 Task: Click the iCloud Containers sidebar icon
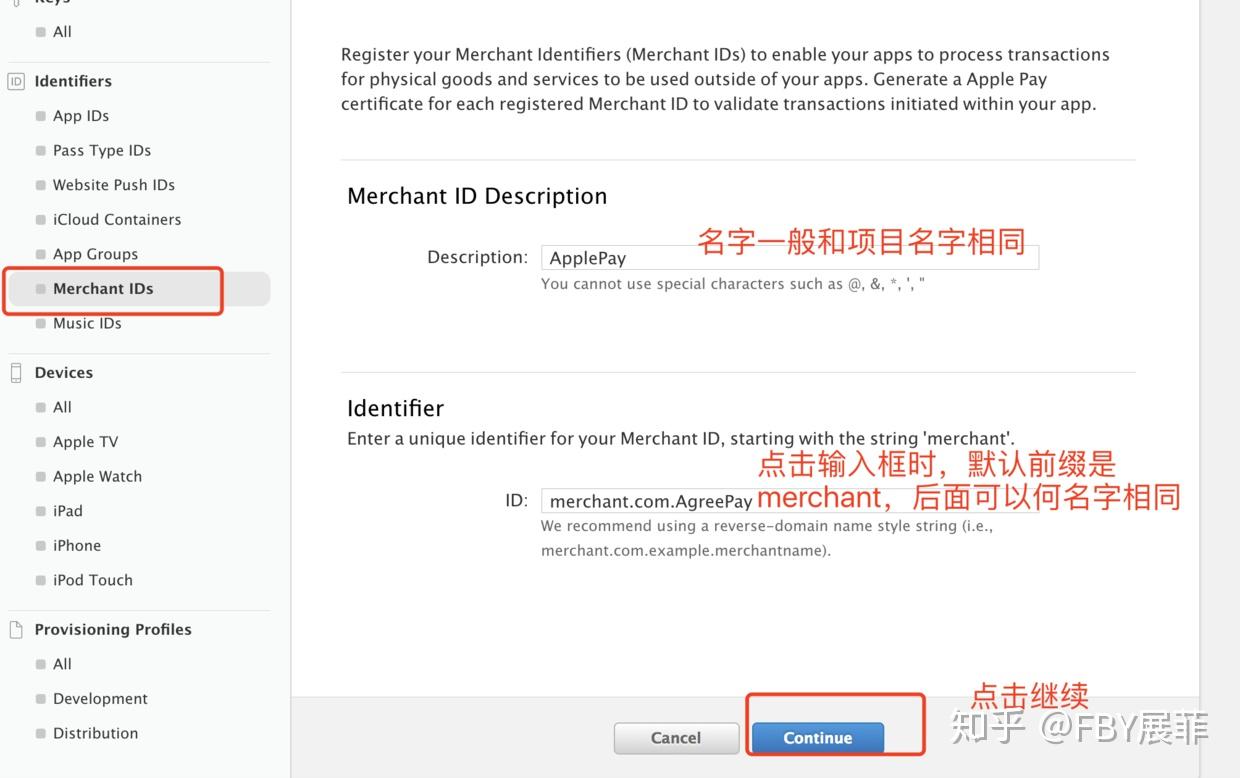coord(41,219)
